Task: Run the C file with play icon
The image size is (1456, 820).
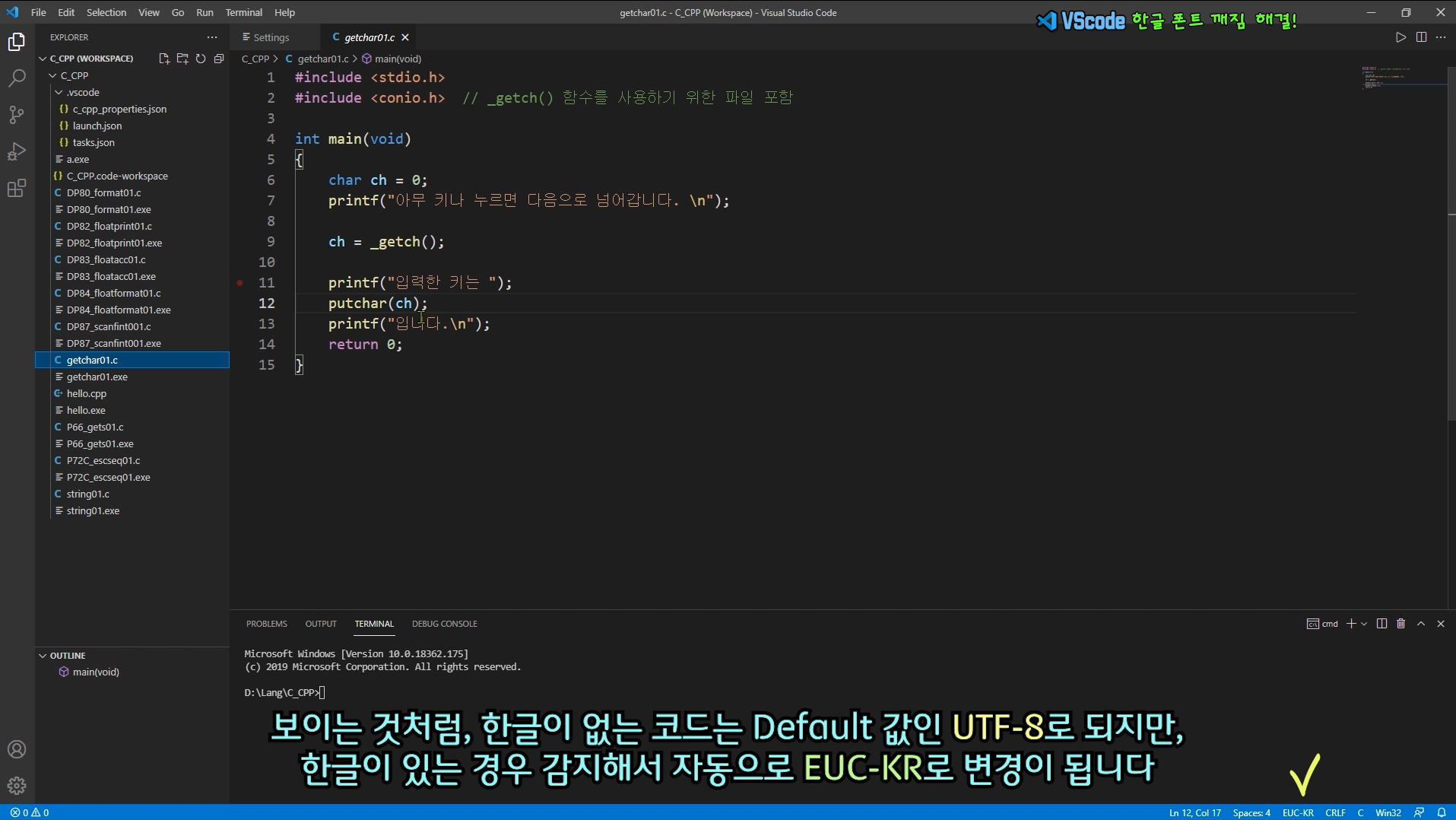Action: tap(1400, 37)
